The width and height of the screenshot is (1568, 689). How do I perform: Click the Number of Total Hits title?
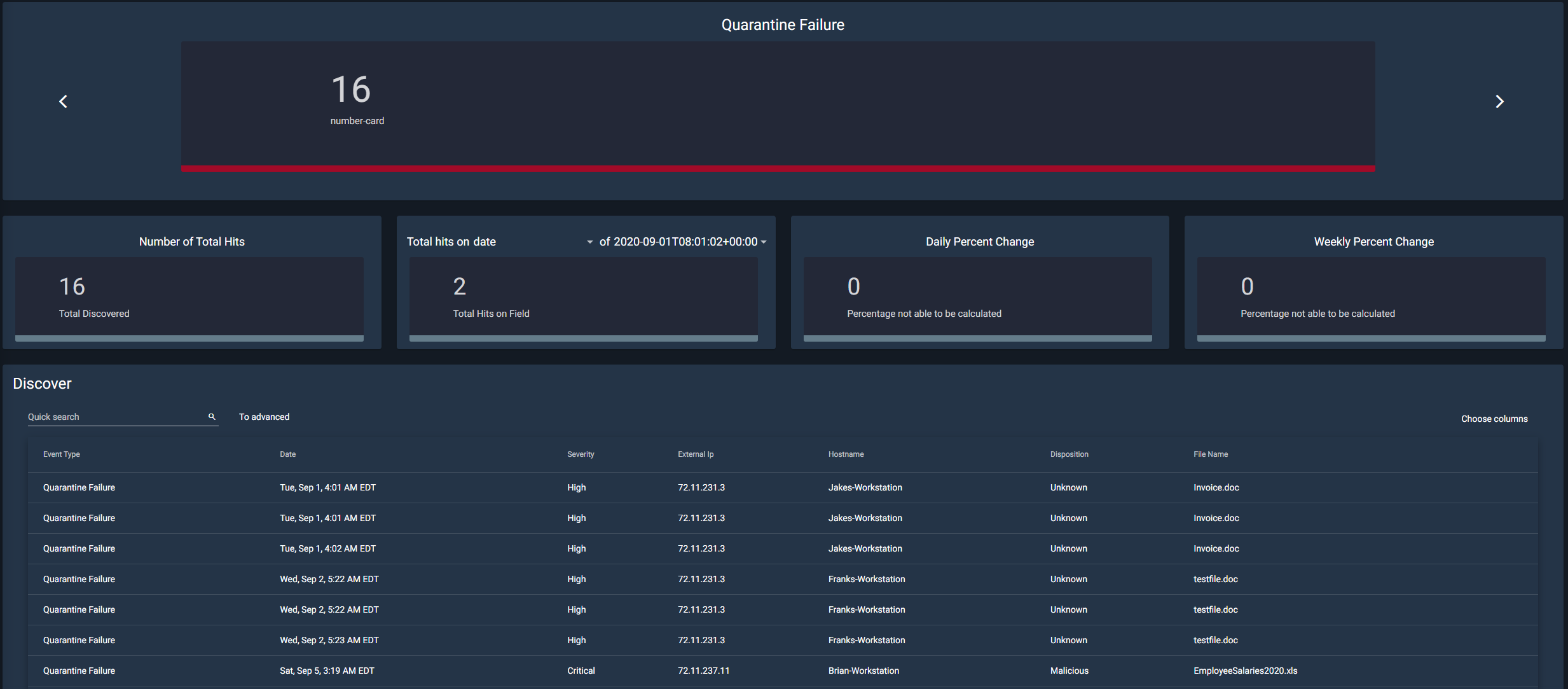tap(192, 242)
